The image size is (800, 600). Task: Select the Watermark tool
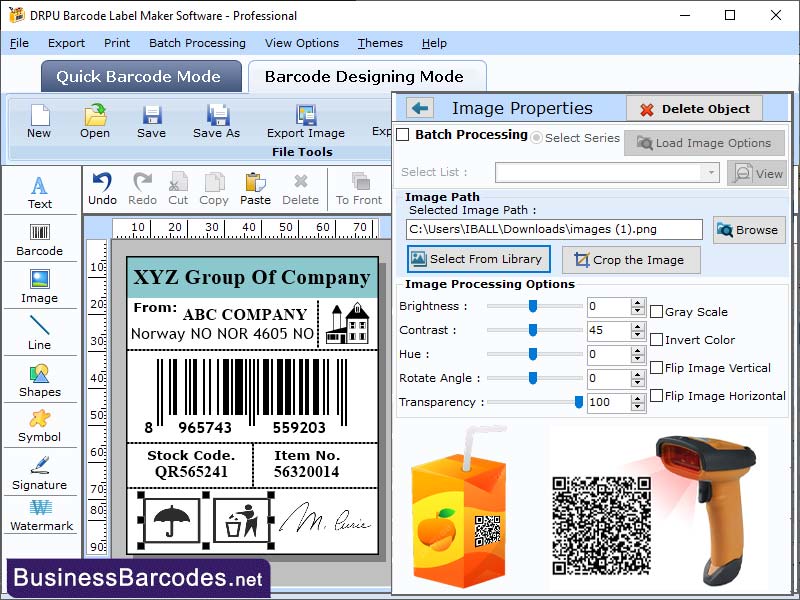point(41,515)
